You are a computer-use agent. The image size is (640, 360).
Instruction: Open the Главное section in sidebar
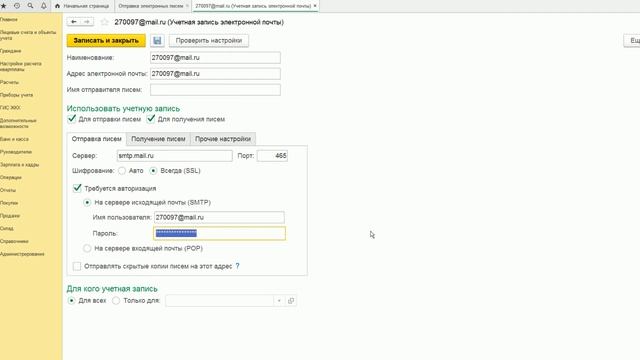click(x=9, y=20)
